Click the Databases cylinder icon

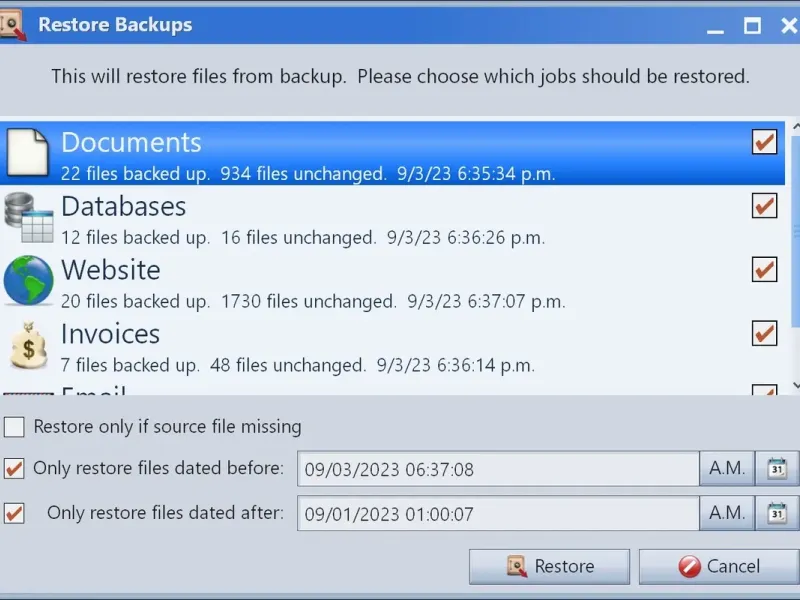(x=28, y=218)
